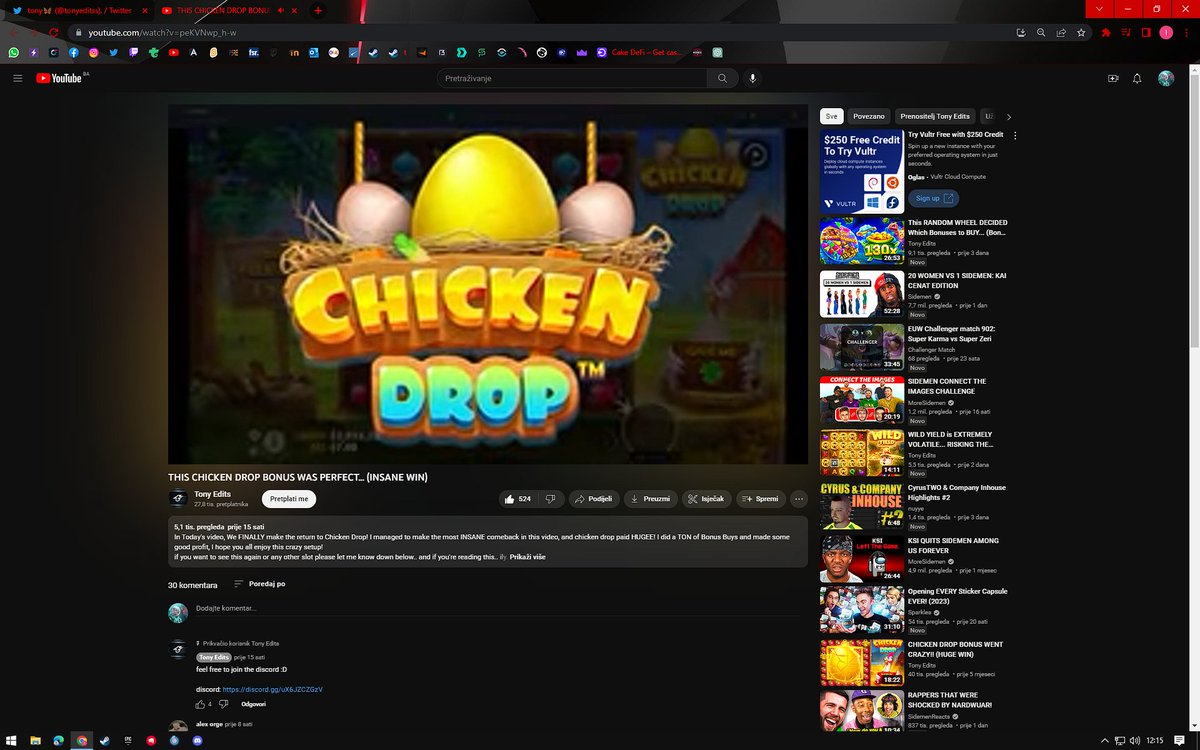Open the YouTube account avatar menu

(x=1166, y=78)
